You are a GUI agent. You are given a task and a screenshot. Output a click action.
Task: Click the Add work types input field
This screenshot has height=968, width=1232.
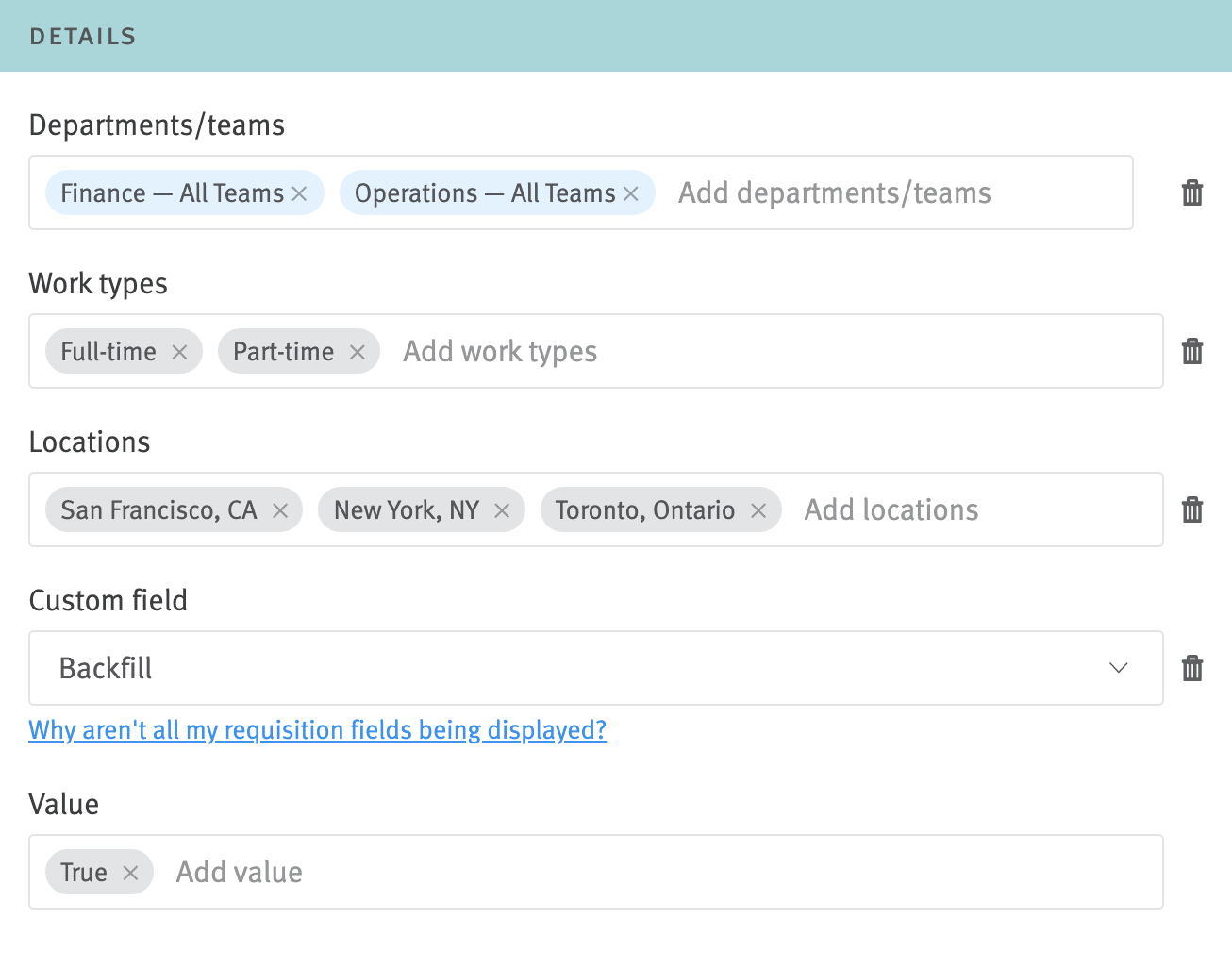pyautogui.click(x=500, y=351)
